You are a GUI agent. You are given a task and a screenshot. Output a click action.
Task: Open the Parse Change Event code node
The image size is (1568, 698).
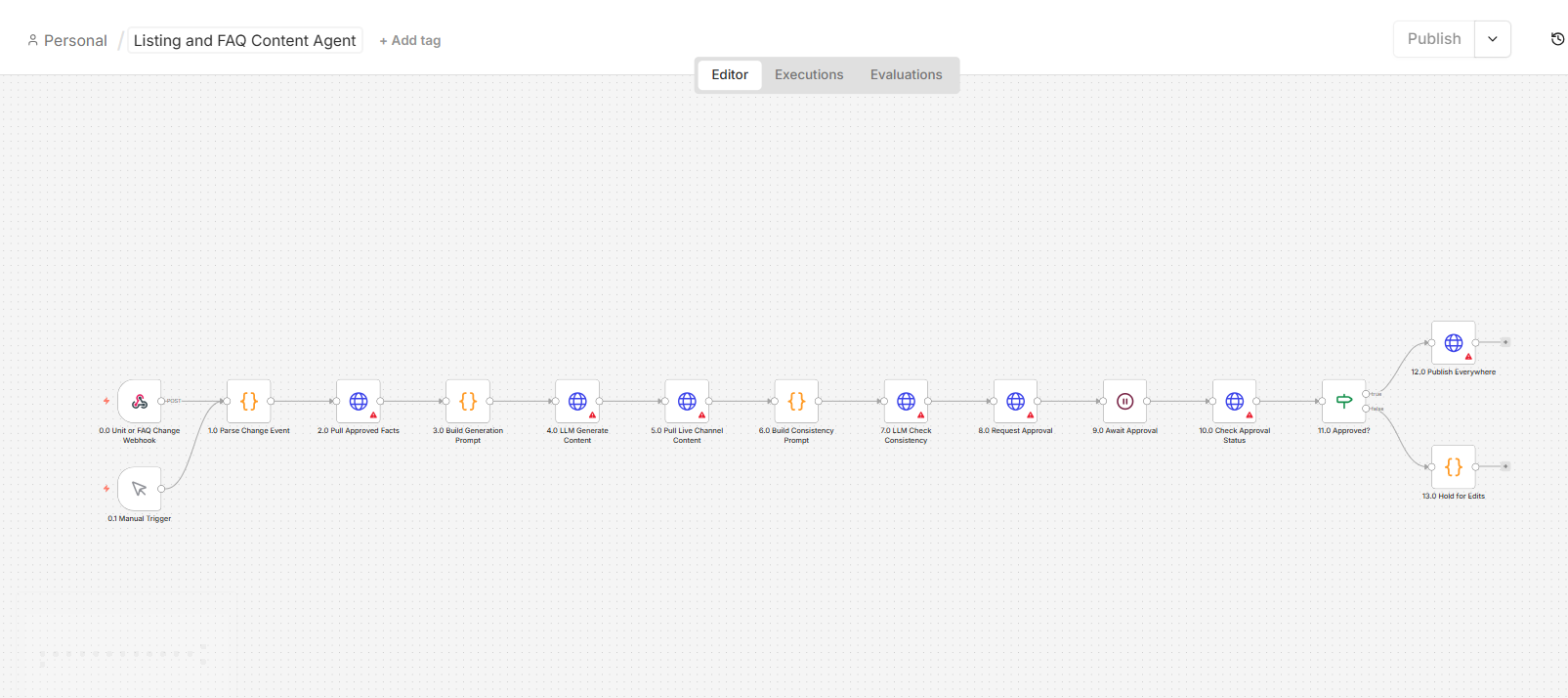pyautogui.click(x=249, y=401)
